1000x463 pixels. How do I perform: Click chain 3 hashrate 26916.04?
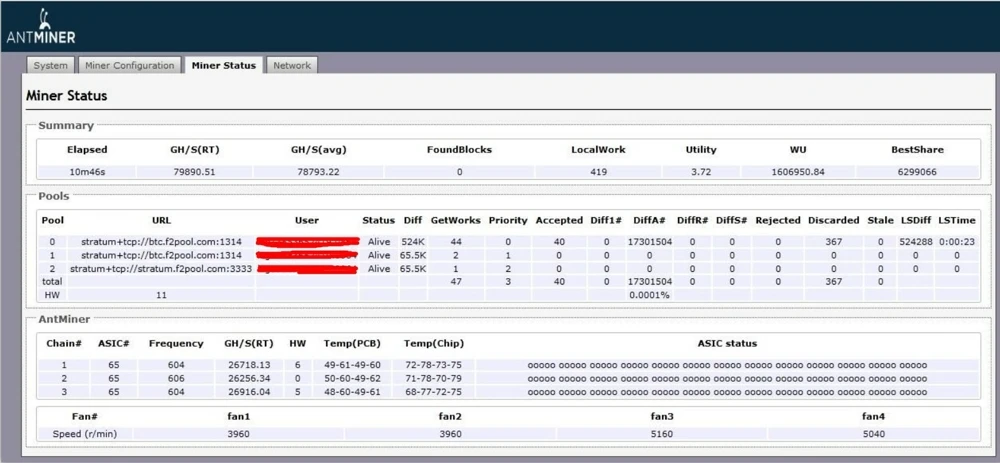[x=248, y=392]
